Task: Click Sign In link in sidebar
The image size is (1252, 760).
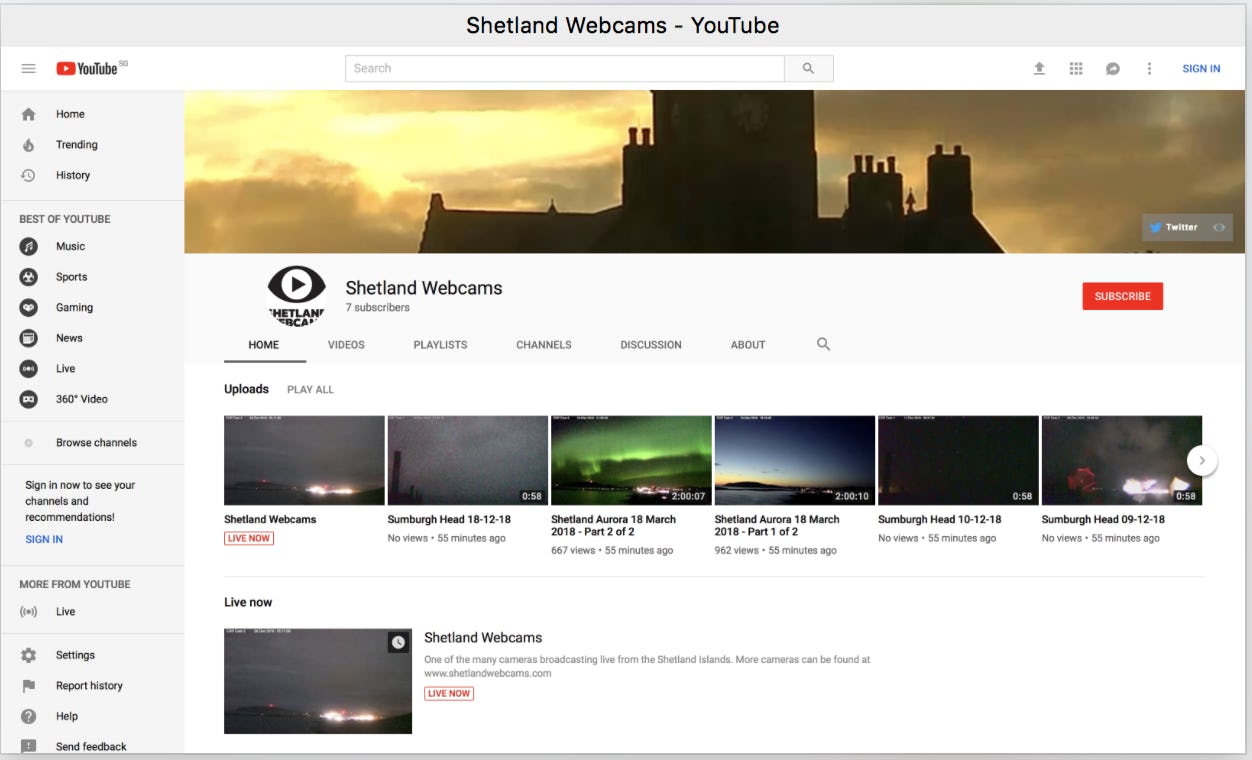Action: click(x=44, y=539)
